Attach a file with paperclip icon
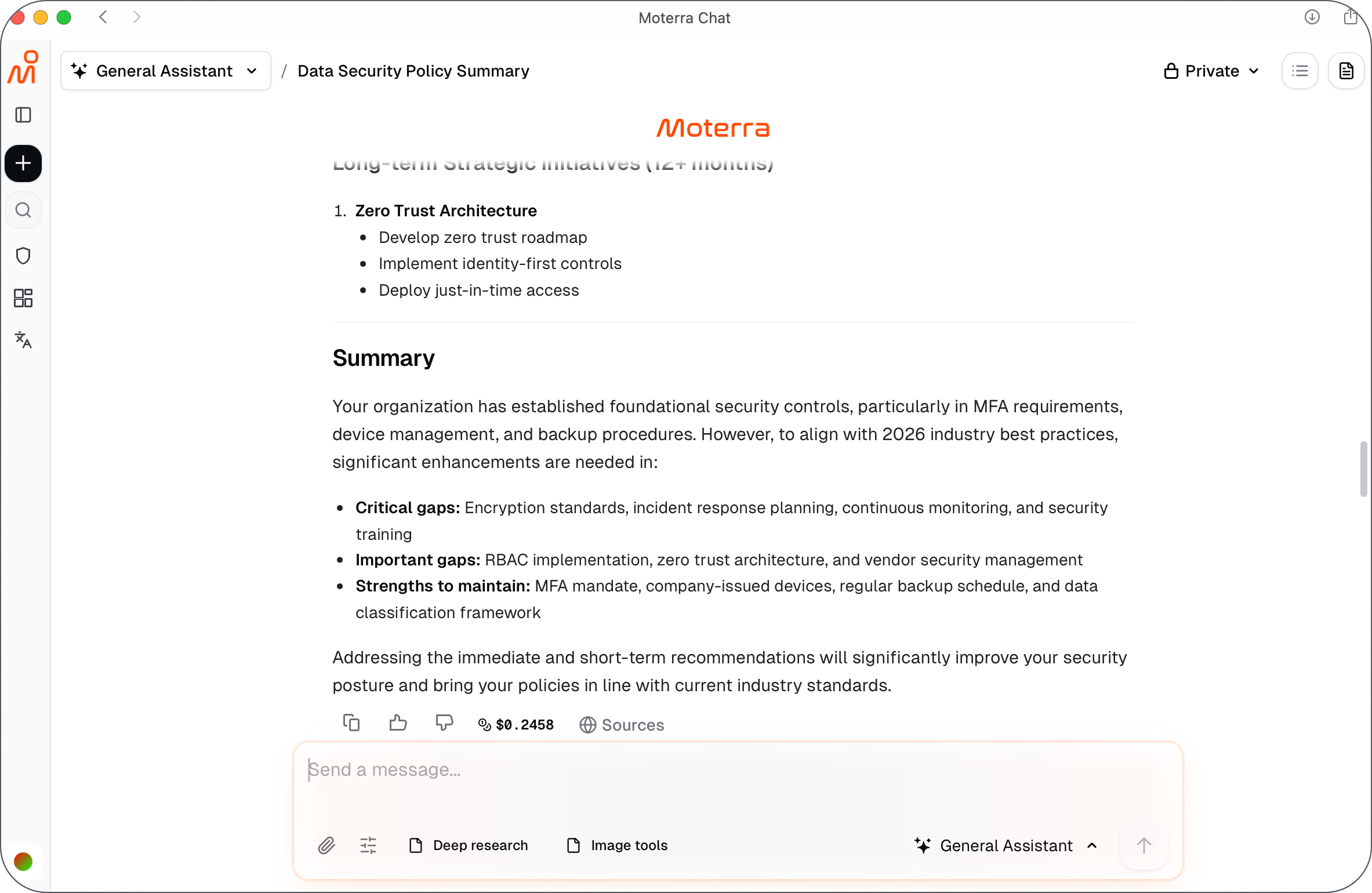The image size is (1372, 893). (326, 845)
